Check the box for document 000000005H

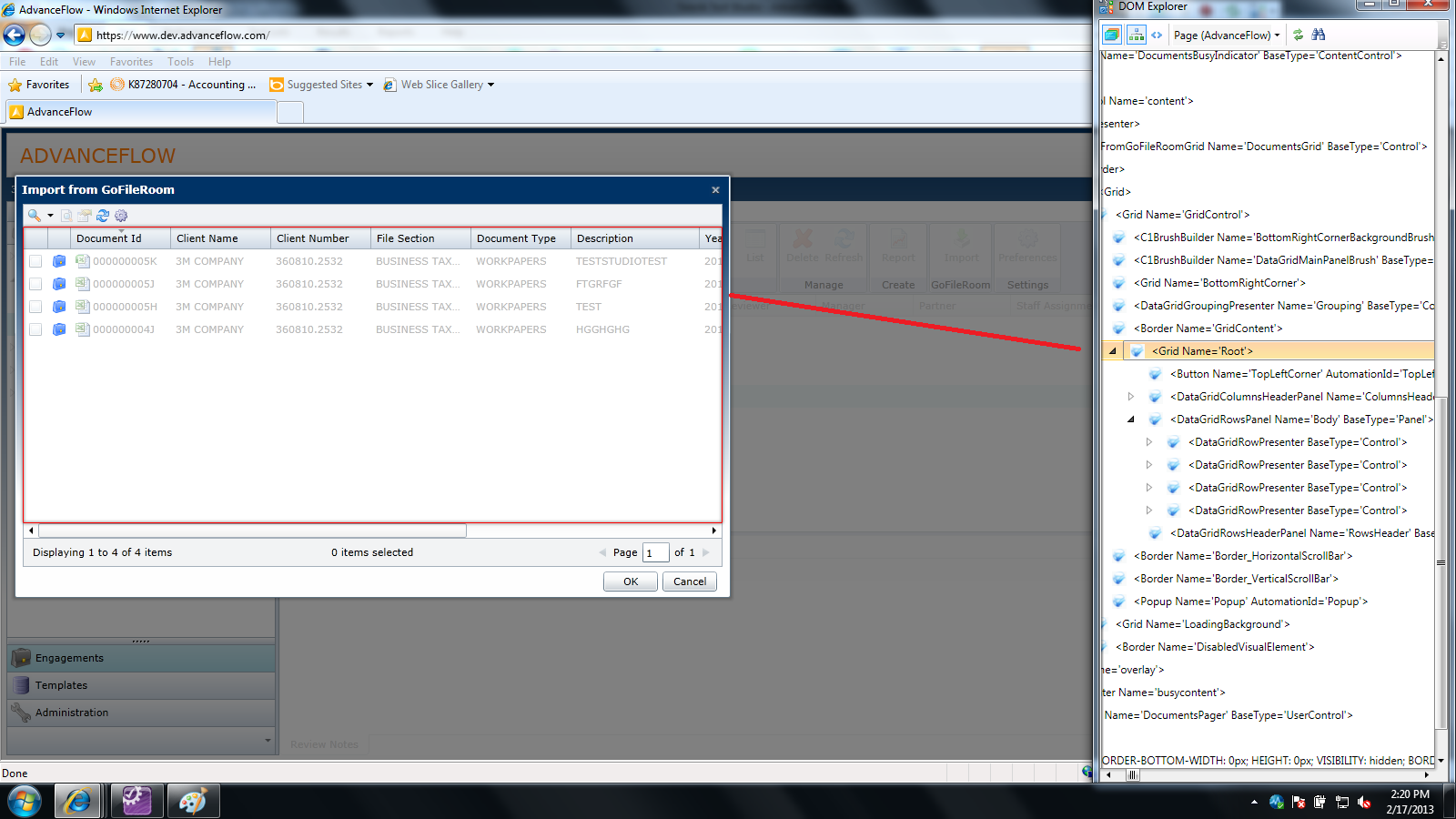35,307
